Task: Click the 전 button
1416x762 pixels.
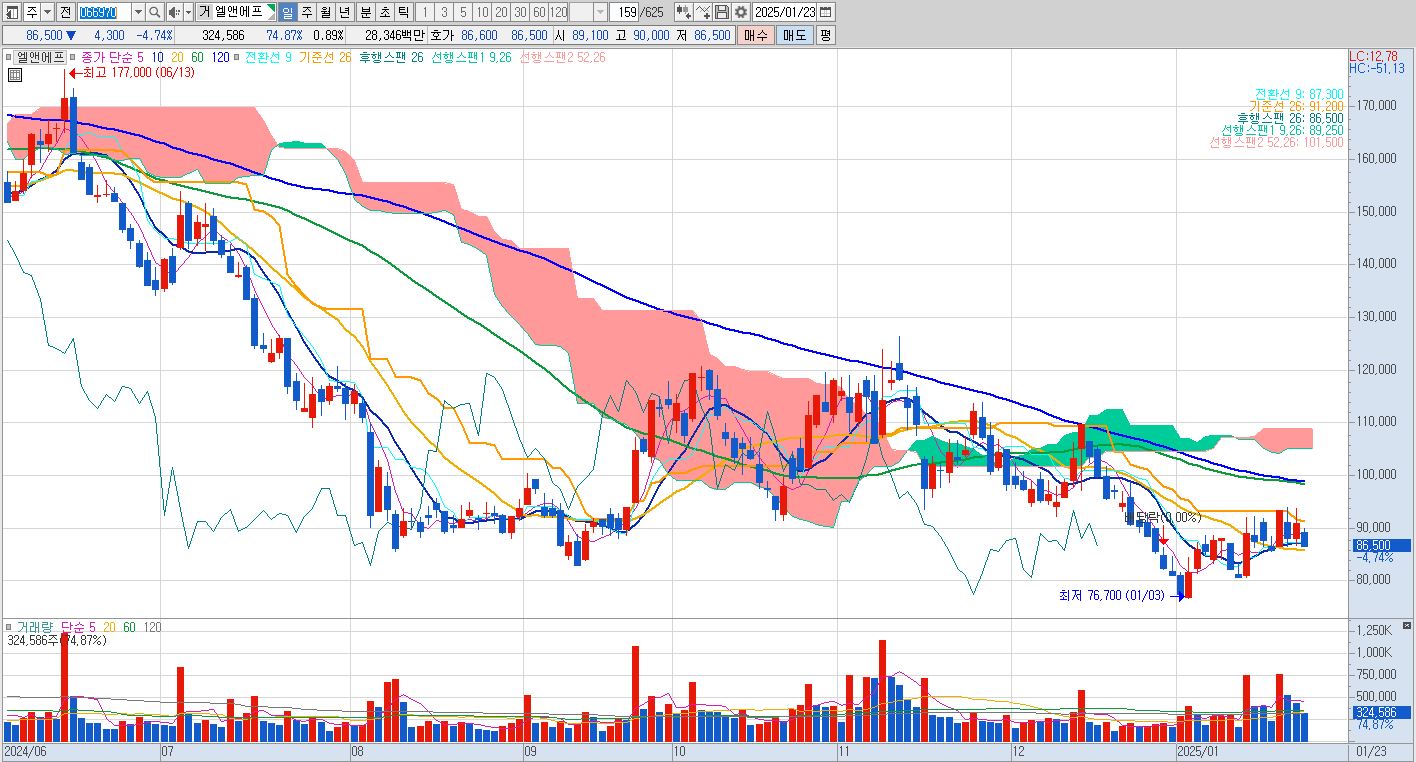Action: (65, 12)
